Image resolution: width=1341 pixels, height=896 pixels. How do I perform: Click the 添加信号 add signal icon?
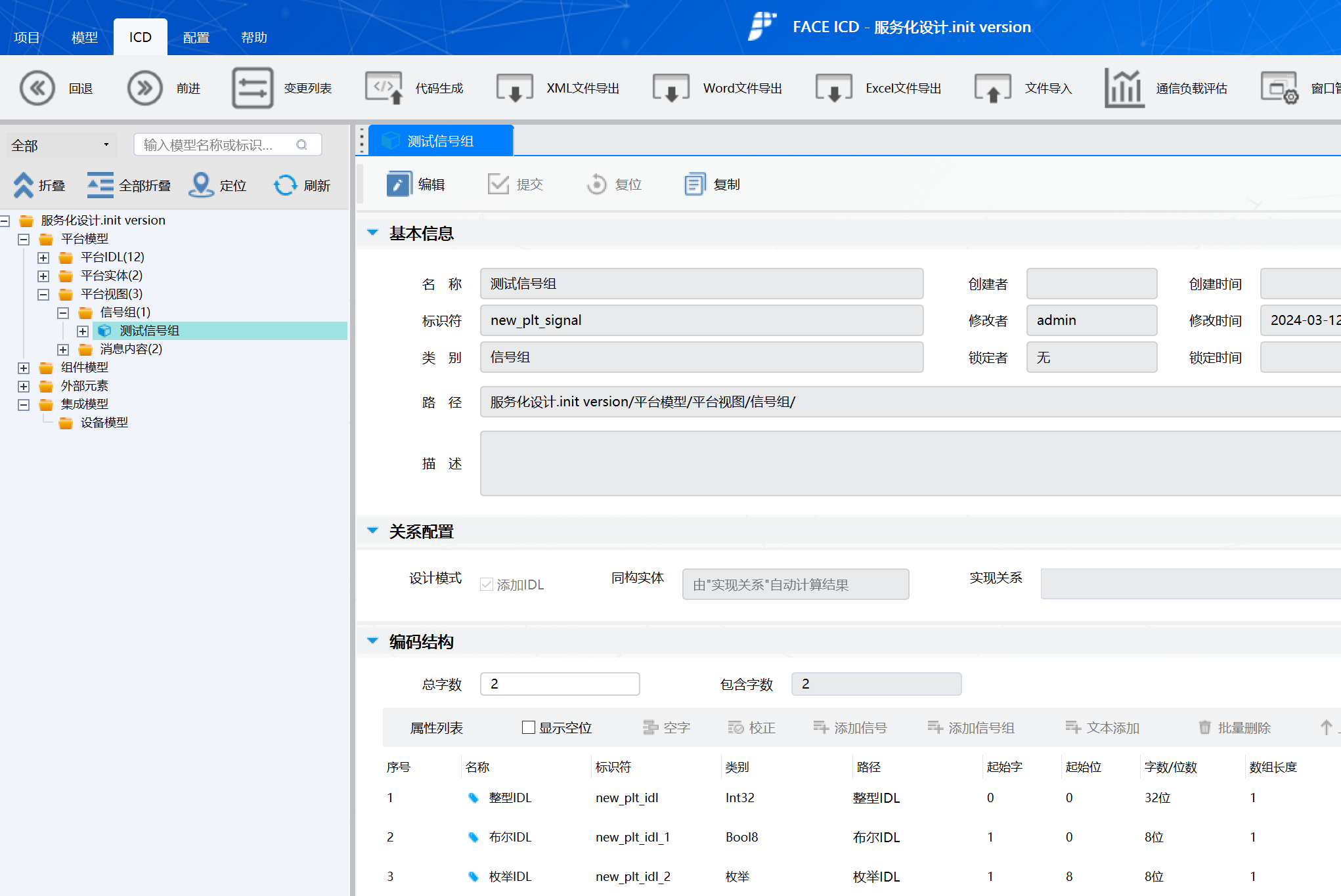pyautogui.click(x=821, y=727)
